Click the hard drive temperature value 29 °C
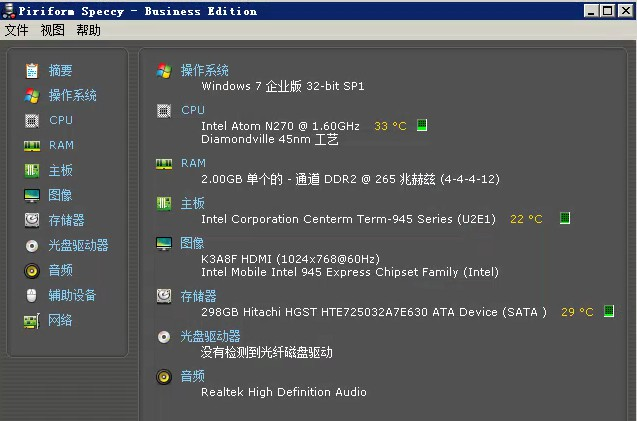637x421 pixels. pyautogui.click(x=577, y=312)
